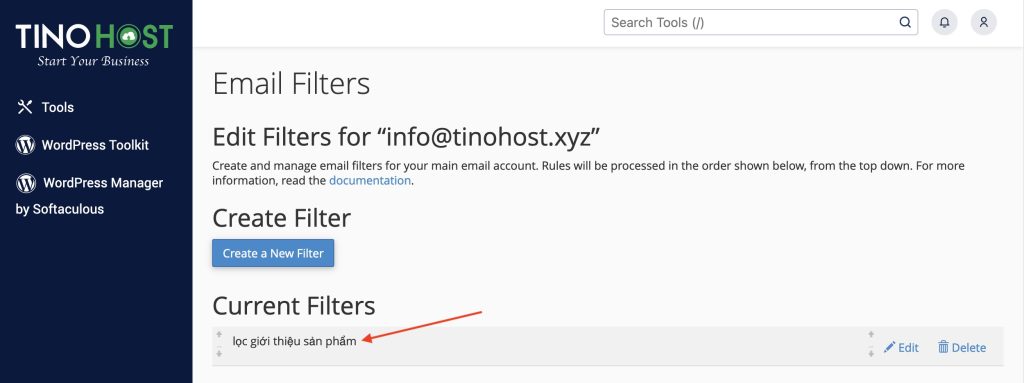
Task: Click Create a New Filter button
Action: tap(273, 253)
